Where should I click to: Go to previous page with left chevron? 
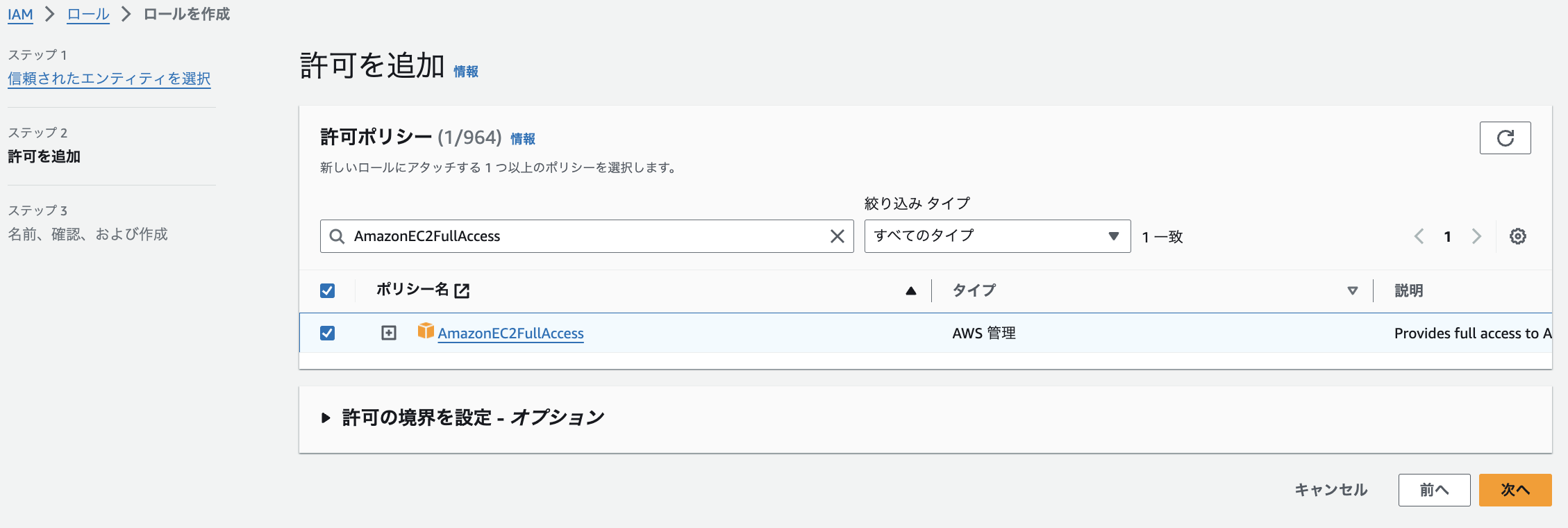click(1419, 236)
